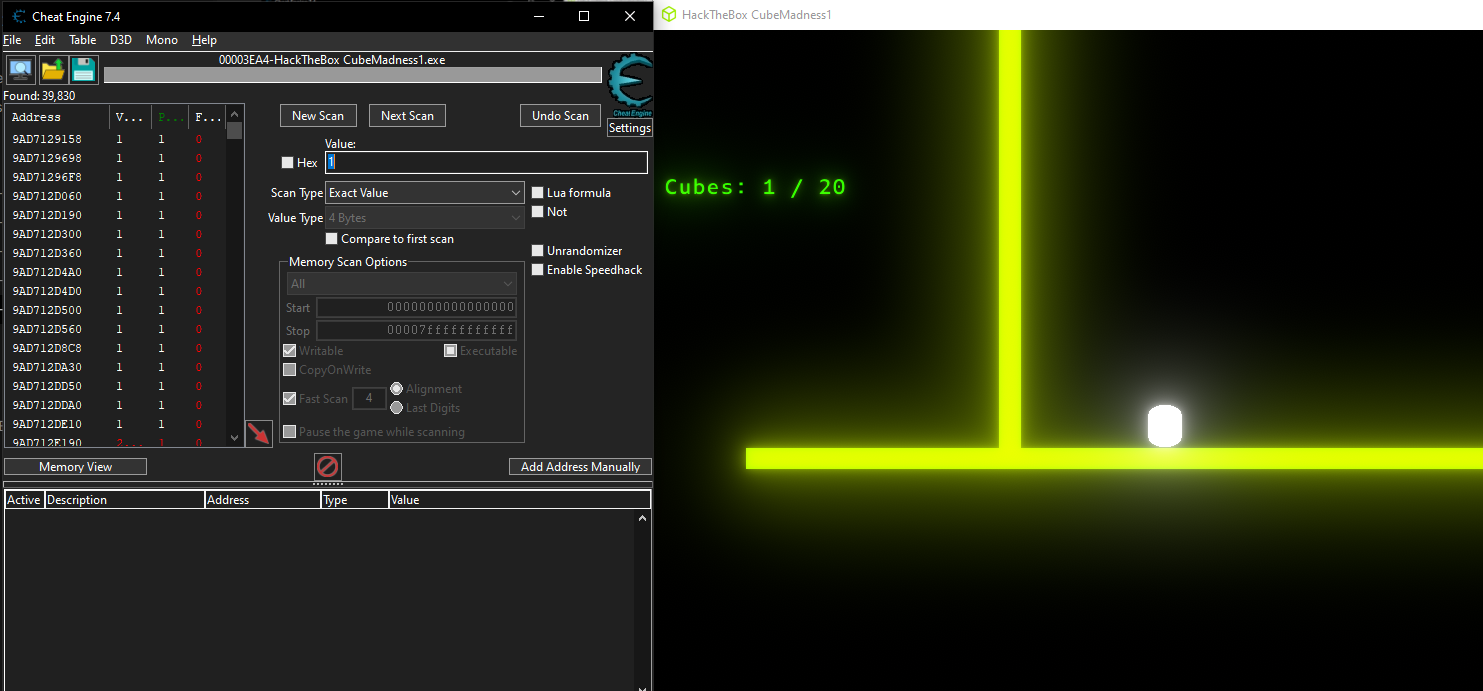This screenshot has width=1483, height=691.
Task: Select the Last Digits radio button
Action: (396, 408)
